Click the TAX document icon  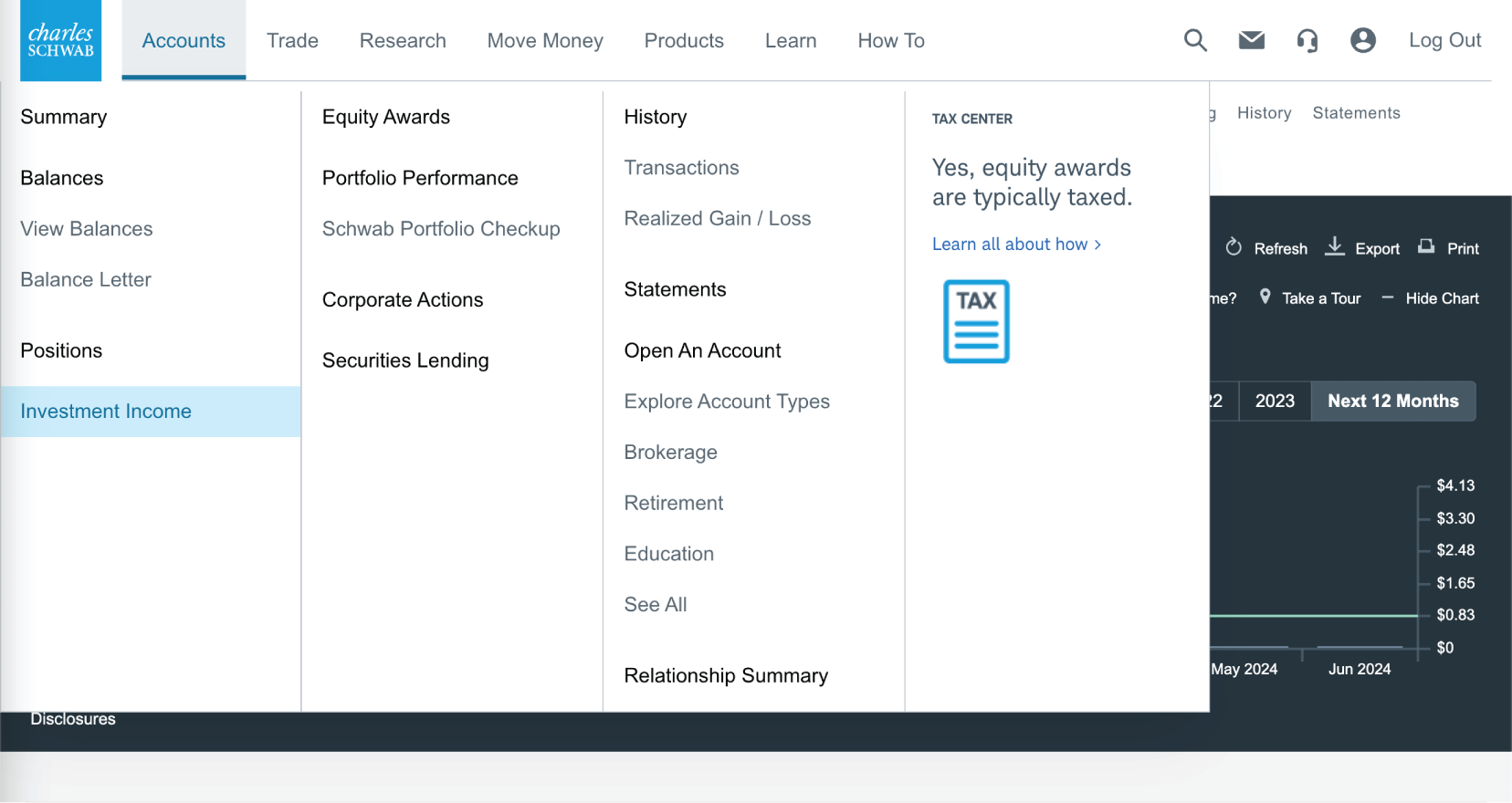976,321
